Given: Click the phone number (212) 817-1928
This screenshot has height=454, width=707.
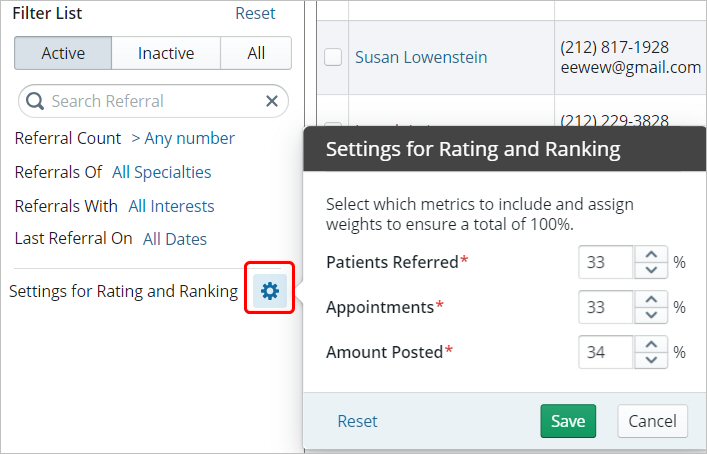Looking at the screenshot, I should 615,47.
